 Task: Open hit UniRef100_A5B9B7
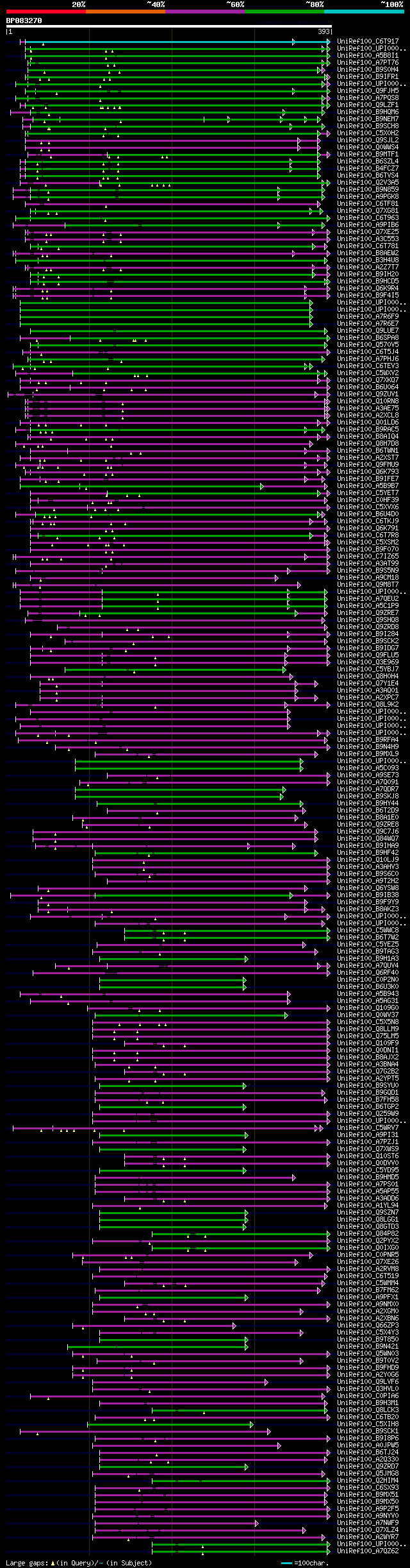368,486
